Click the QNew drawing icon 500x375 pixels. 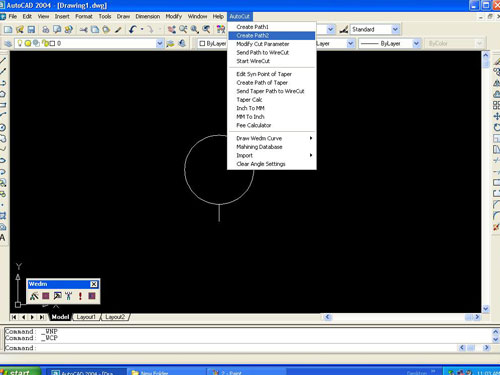[x=8, y=30]
